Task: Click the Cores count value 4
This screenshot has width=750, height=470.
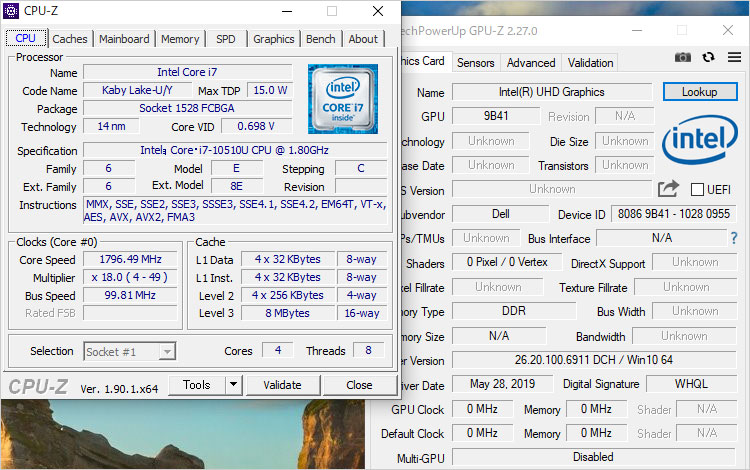Action: (278, 350)
